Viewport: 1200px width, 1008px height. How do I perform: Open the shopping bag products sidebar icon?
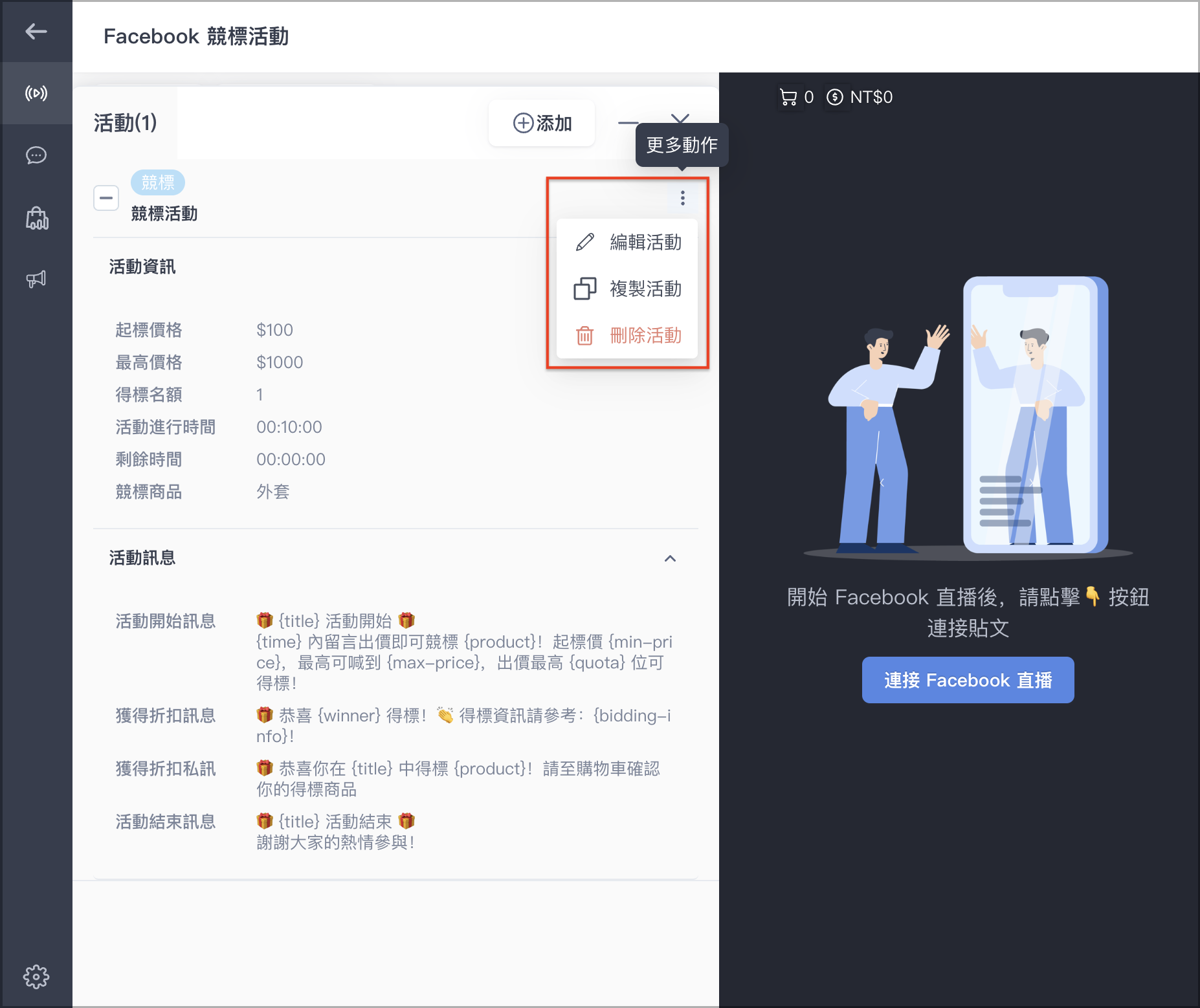pyautogui.click(x=37, y=218)
